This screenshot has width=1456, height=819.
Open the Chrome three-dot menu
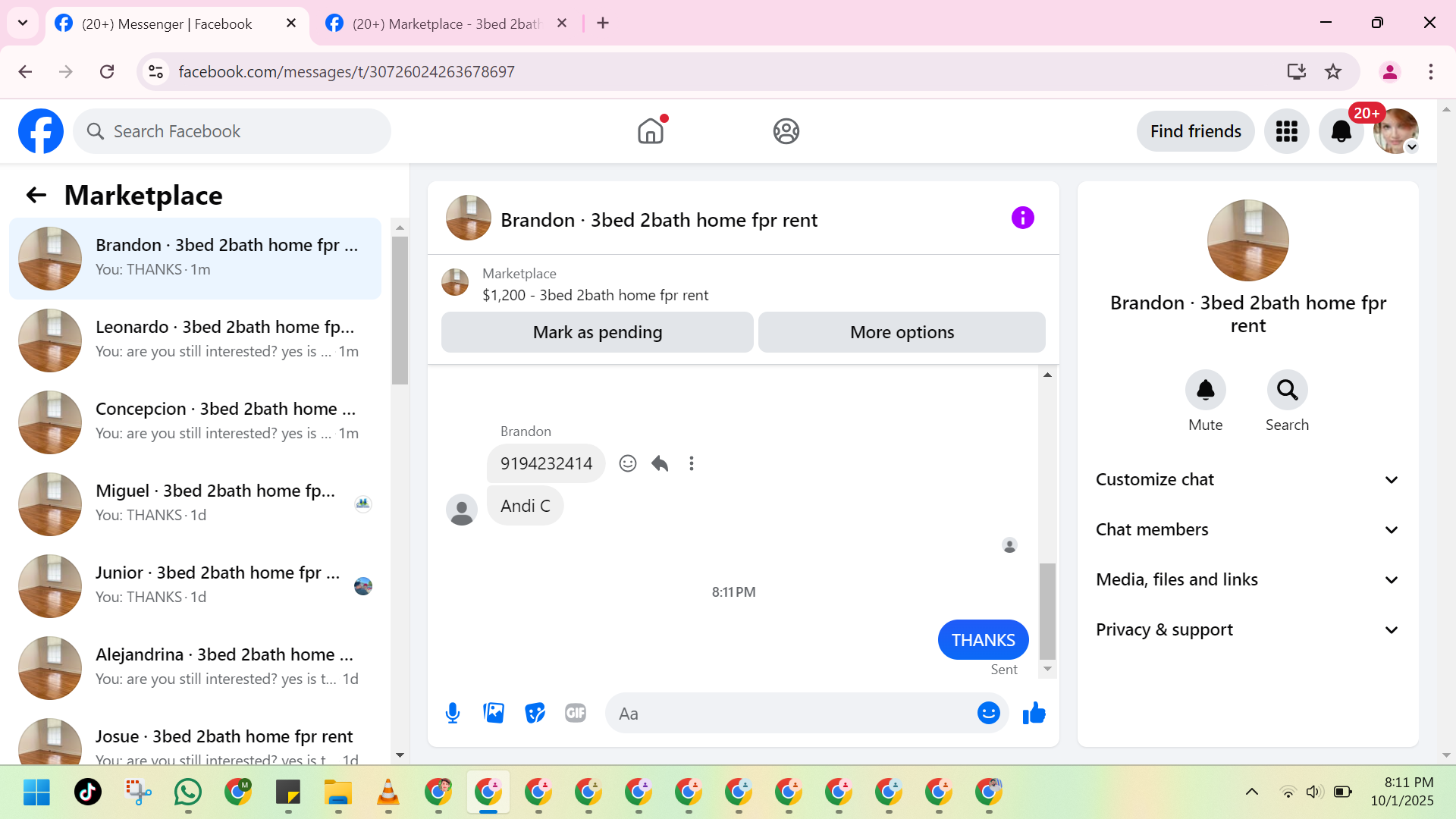tap(1431, 71)
